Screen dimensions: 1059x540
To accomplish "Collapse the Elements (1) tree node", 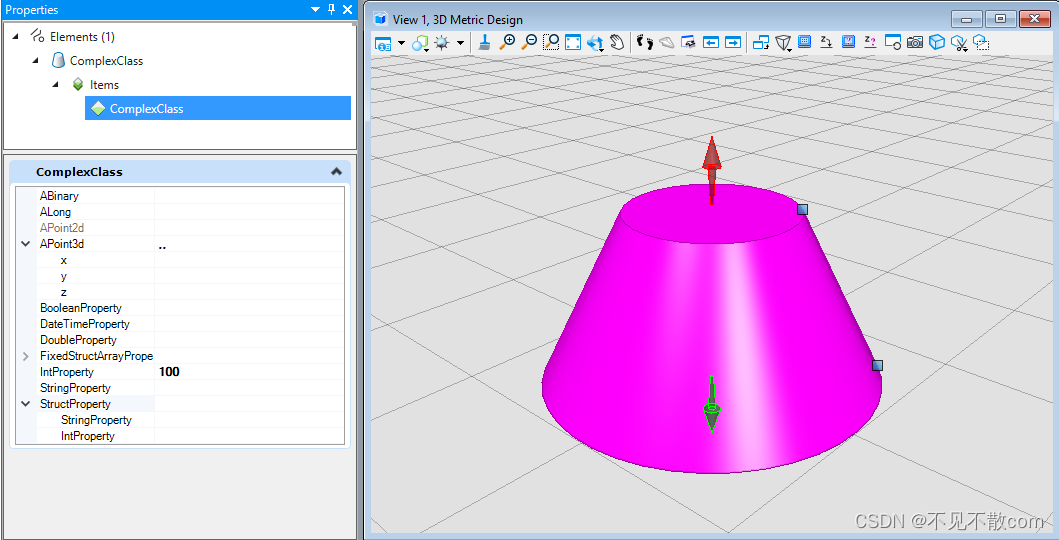I will (x=16, y=36).
